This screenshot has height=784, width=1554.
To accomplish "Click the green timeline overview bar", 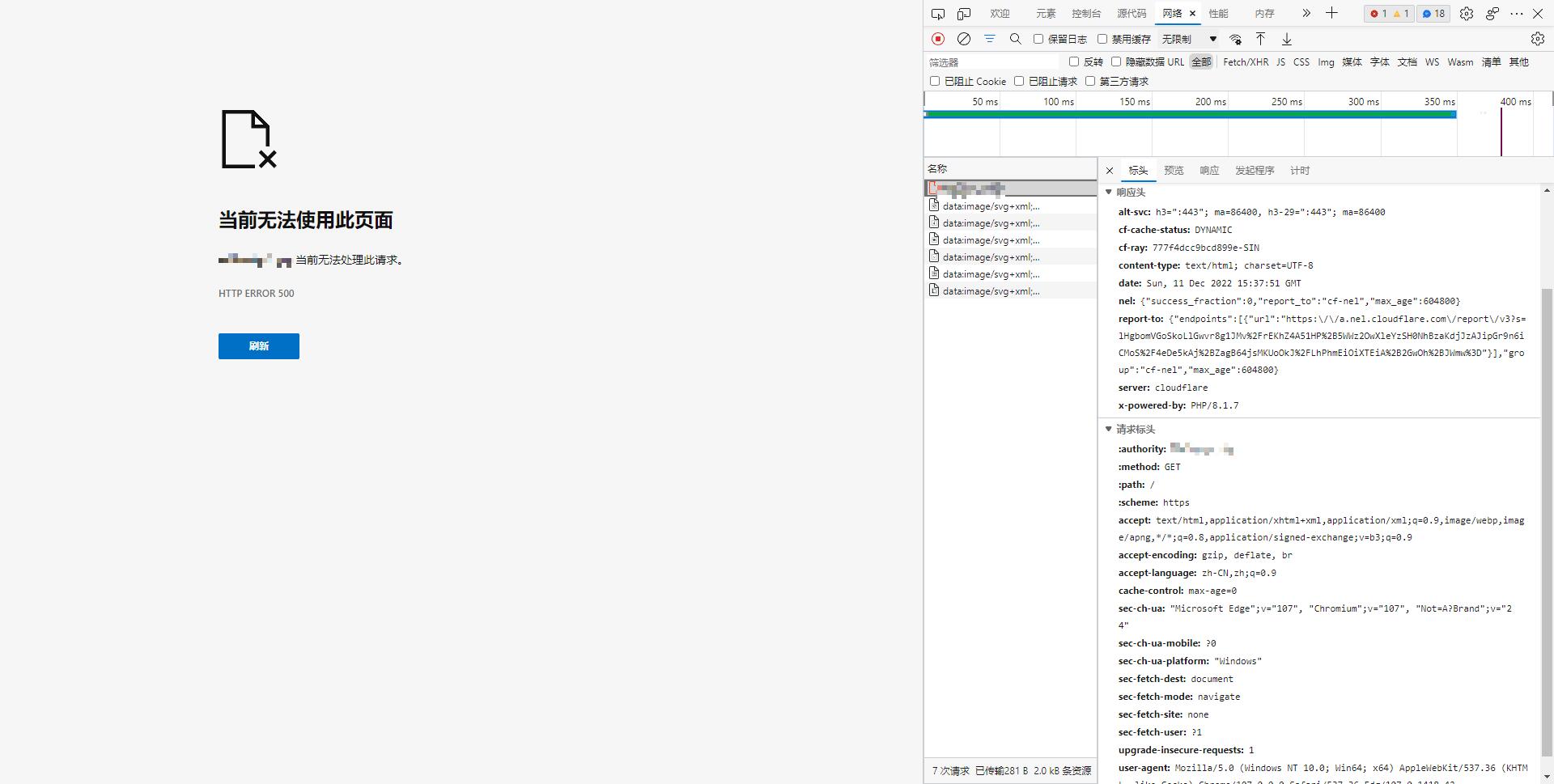I will [x=1190, y=115].
